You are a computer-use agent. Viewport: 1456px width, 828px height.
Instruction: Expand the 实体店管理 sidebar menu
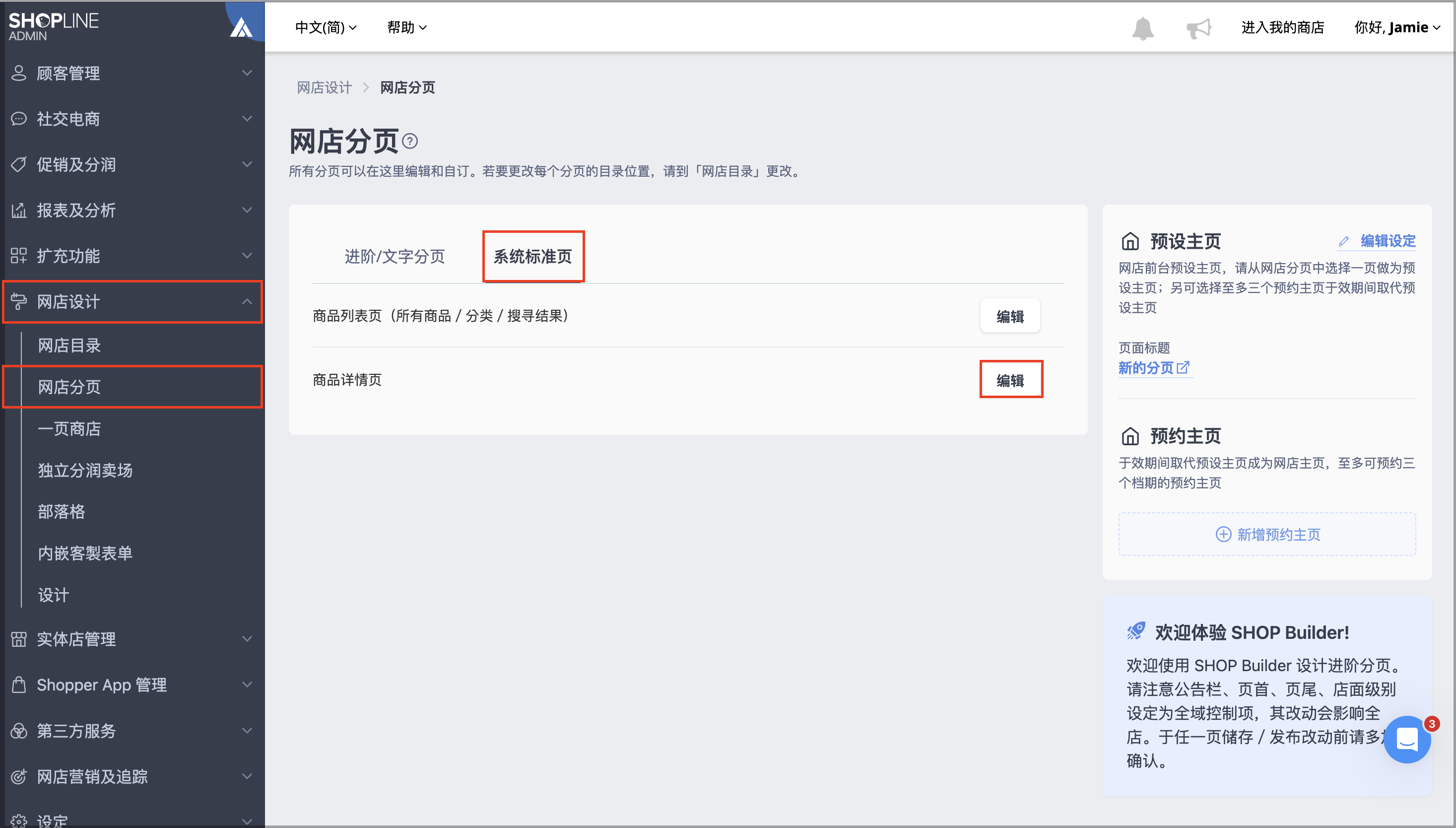click(132, 639)
